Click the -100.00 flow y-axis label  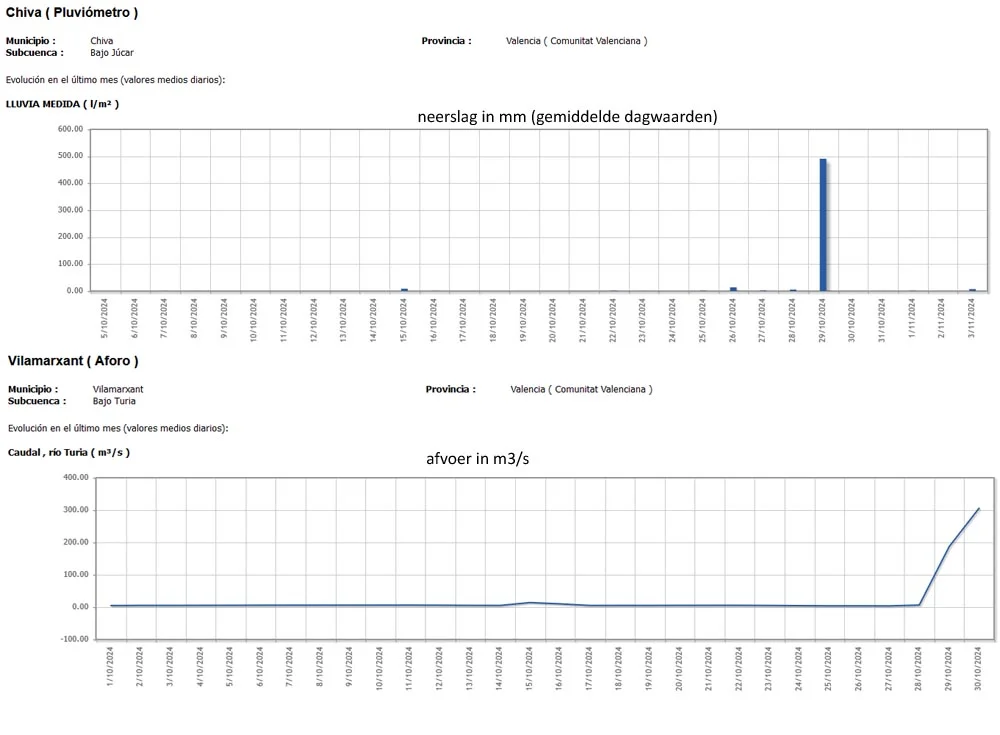click(x=76, y=639)
